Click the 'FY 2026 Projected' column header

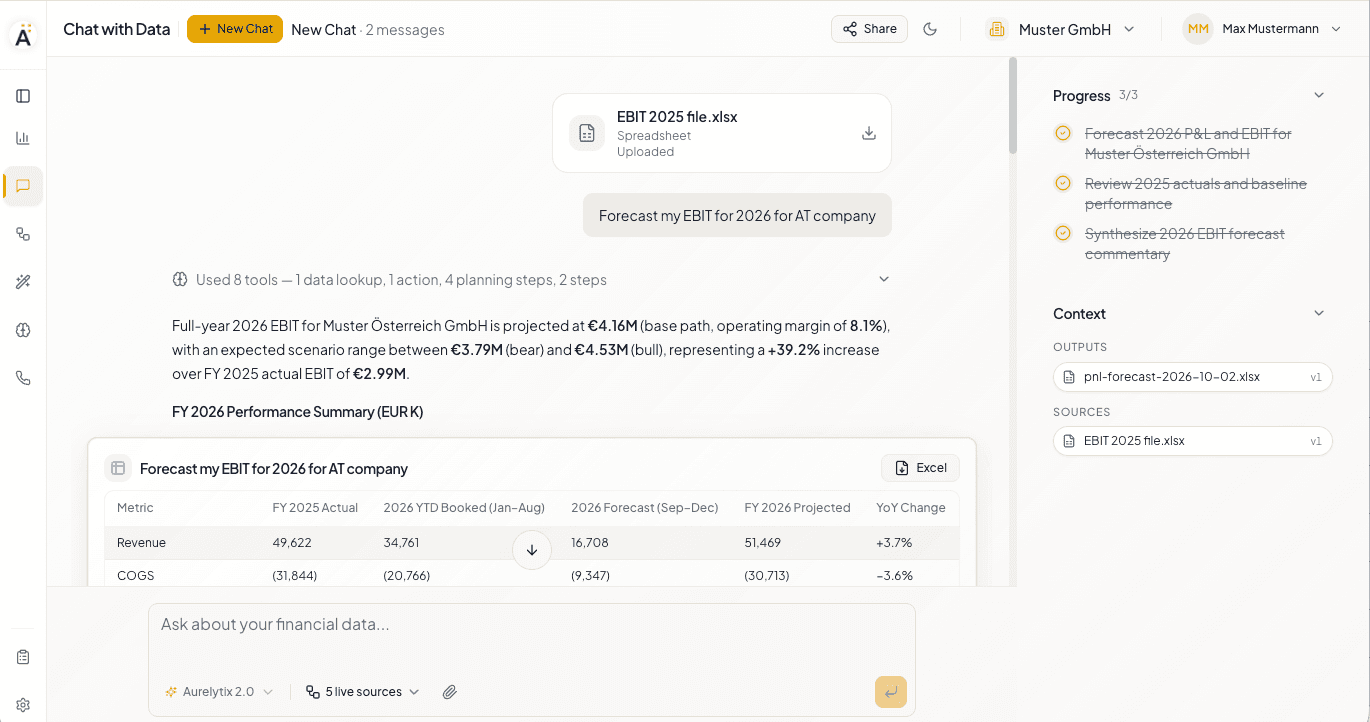(797, 508)
